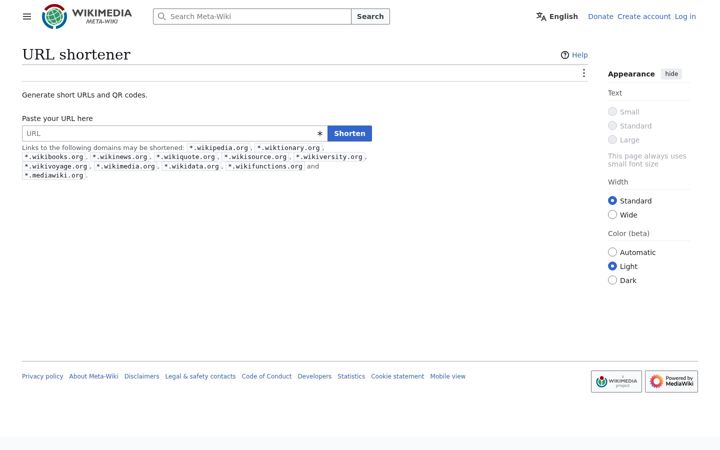Choose Standard width option

612,201
